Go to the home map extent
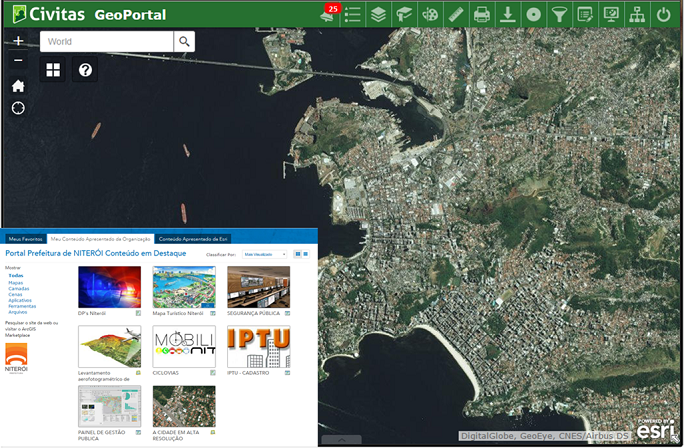Image resolution: width=684 pixels, height=448 pixels. [x=18, y=86]
